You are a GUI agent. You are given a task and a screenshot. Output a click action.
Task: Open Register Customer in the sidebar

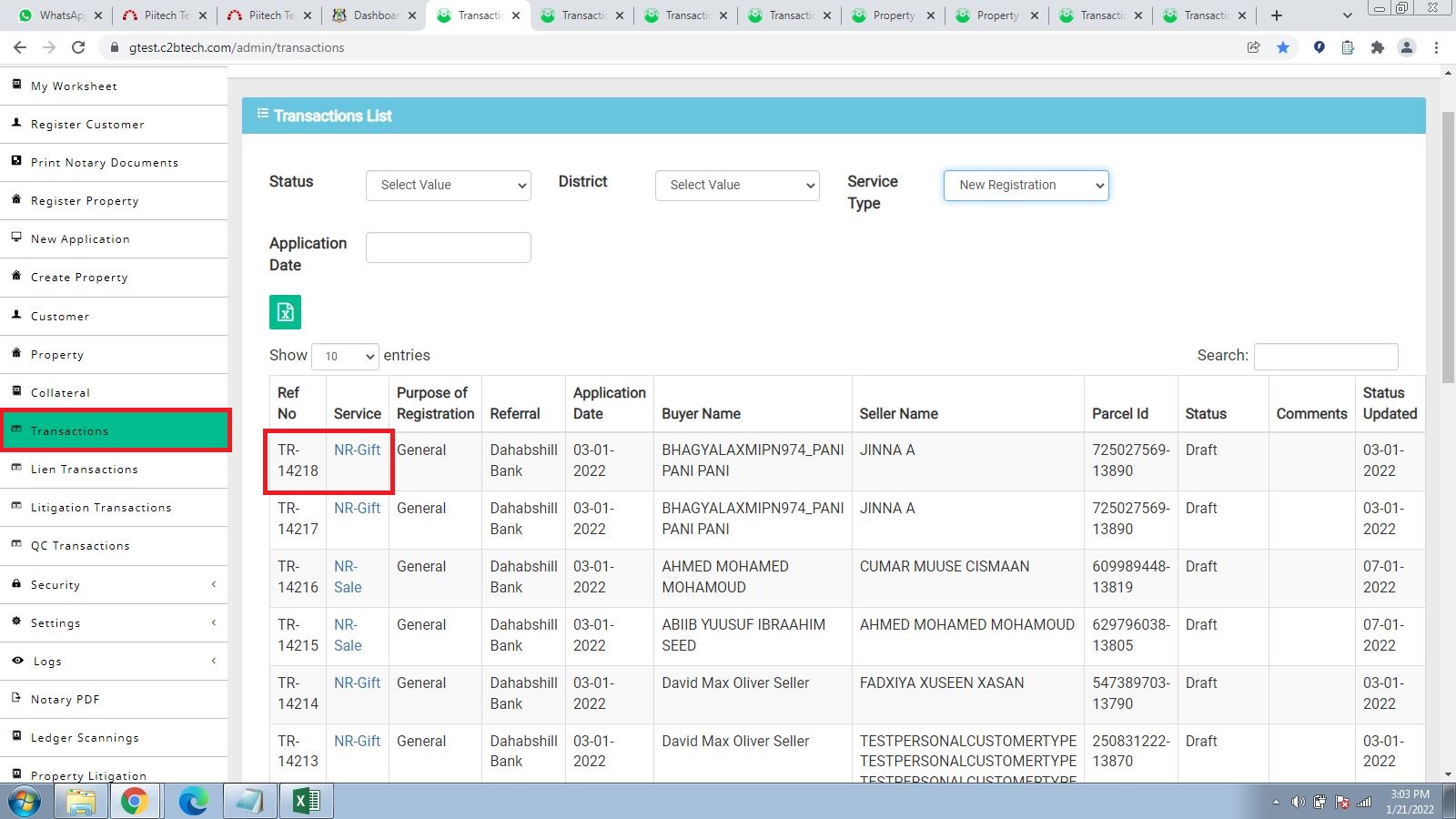point(114,124)
